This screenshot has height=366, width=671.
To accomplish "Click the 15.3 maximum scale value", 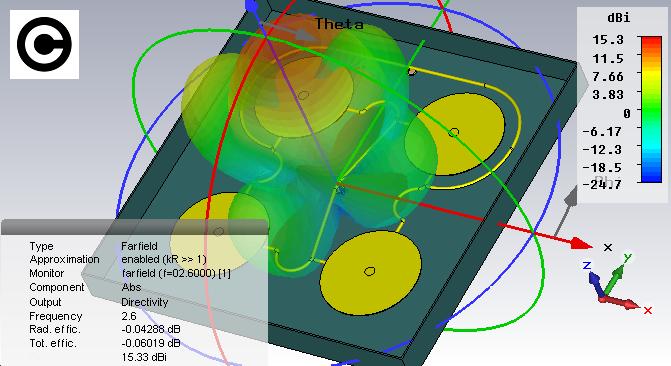I will [x=608, y=40].
